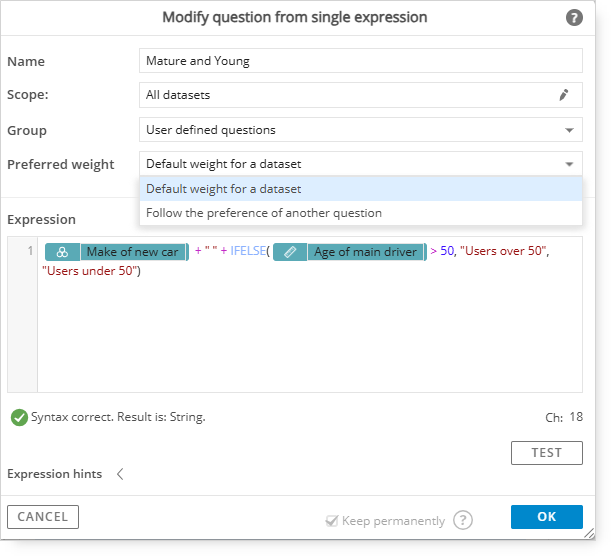This screenshot has width=611, height=556.
Task: Grab the dialog resize corner handle
Action: [x=589, y=533]
